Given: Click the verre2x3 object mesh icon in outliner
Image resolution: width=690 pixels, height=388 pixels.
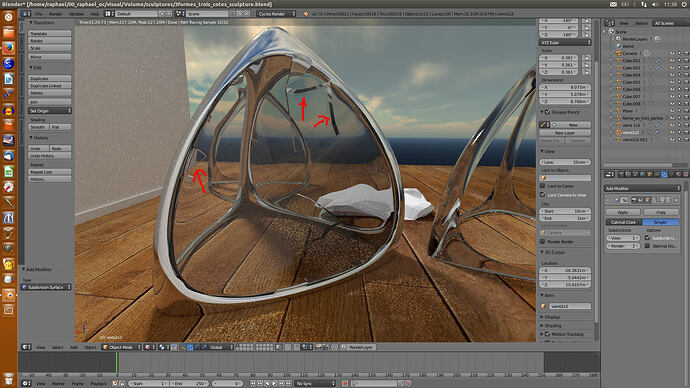Looking at the screenshot, I should 618,132.
